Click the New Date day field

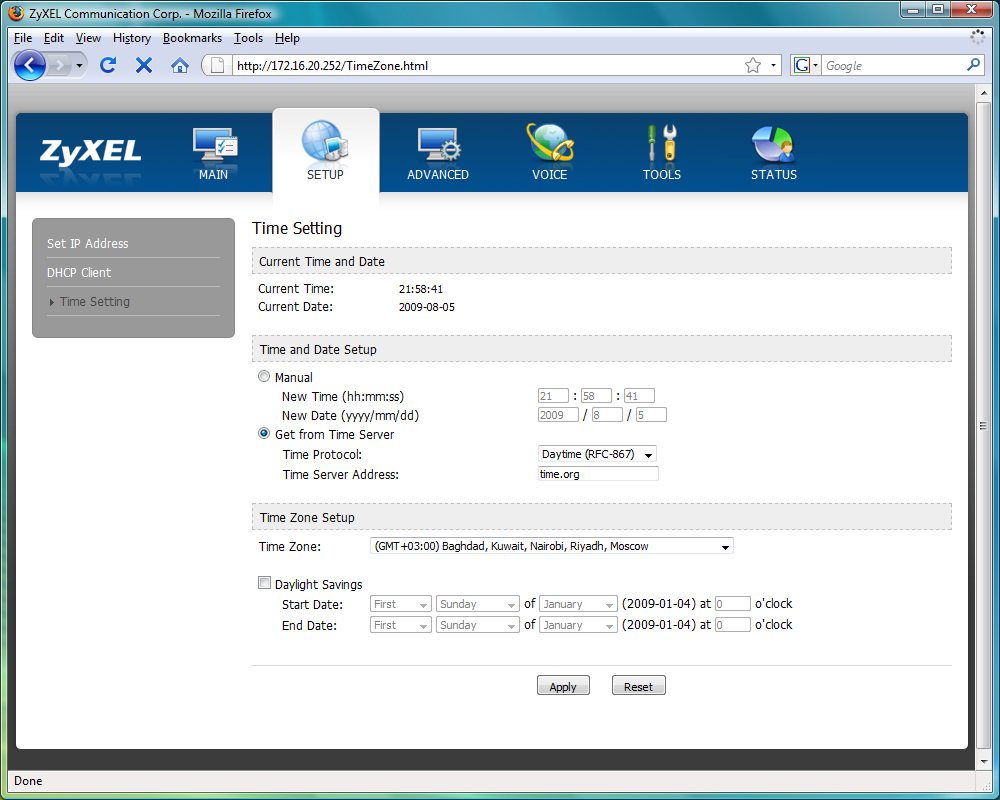click(651, 415)
